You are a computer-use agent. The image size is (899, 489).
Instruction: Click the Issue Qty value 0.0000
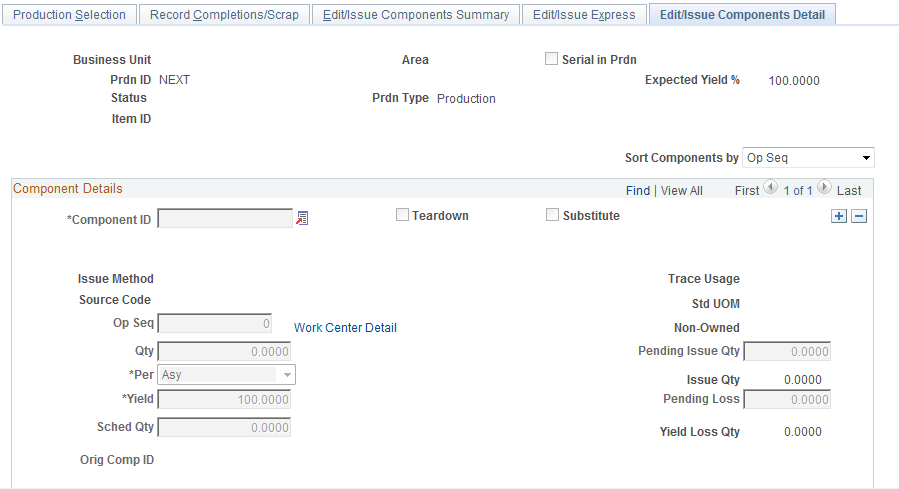pos(803,380)
